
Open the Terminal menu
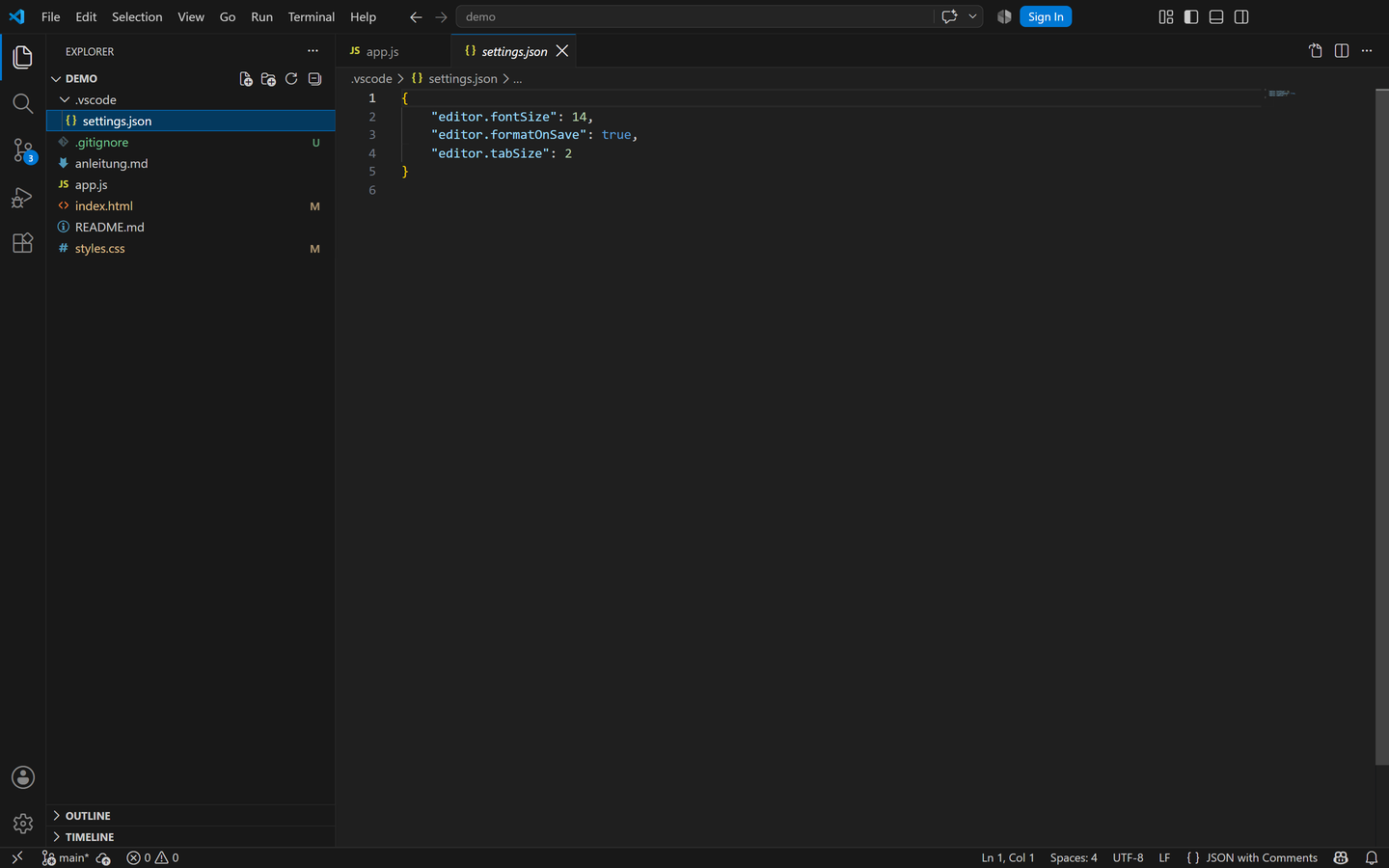click(x=312, y=17)
